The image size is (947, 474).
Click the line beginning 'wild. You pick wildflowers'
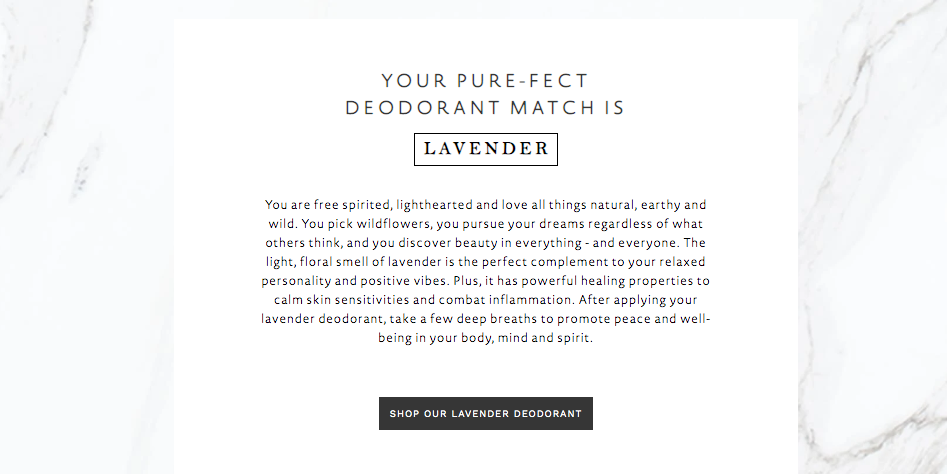[486, 224]
